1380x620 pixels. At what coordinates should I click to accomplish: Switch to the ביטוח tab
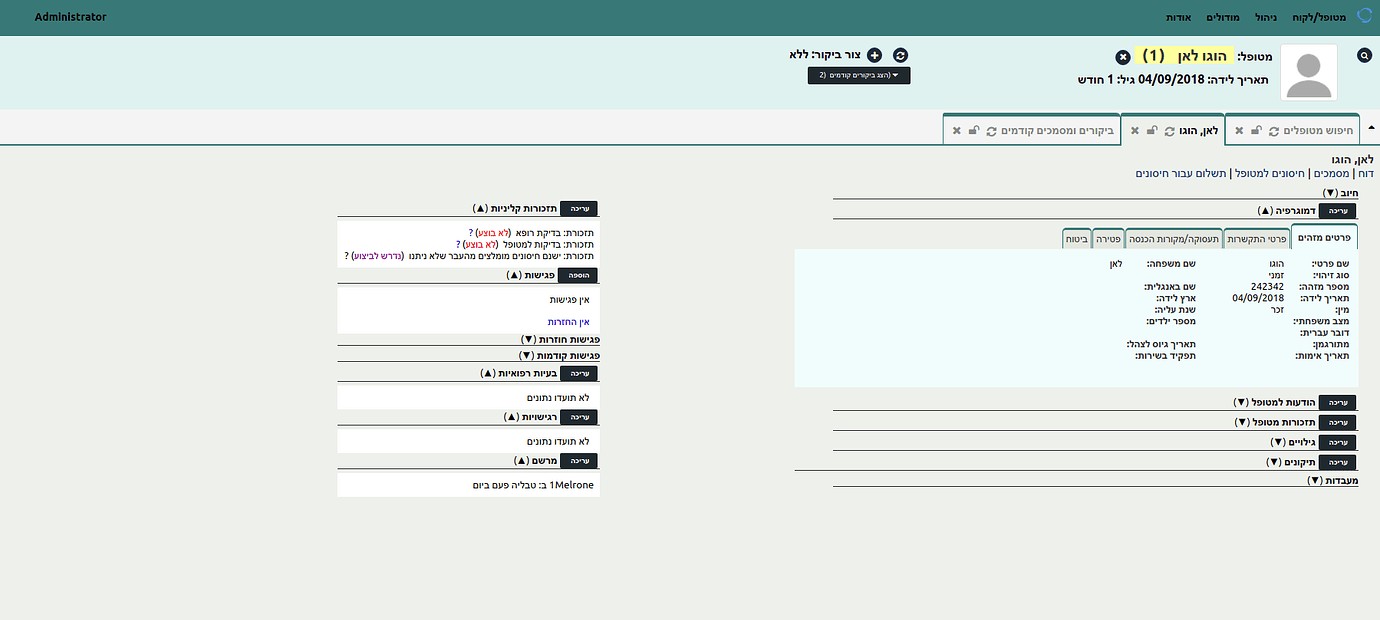pos(1078,238)
